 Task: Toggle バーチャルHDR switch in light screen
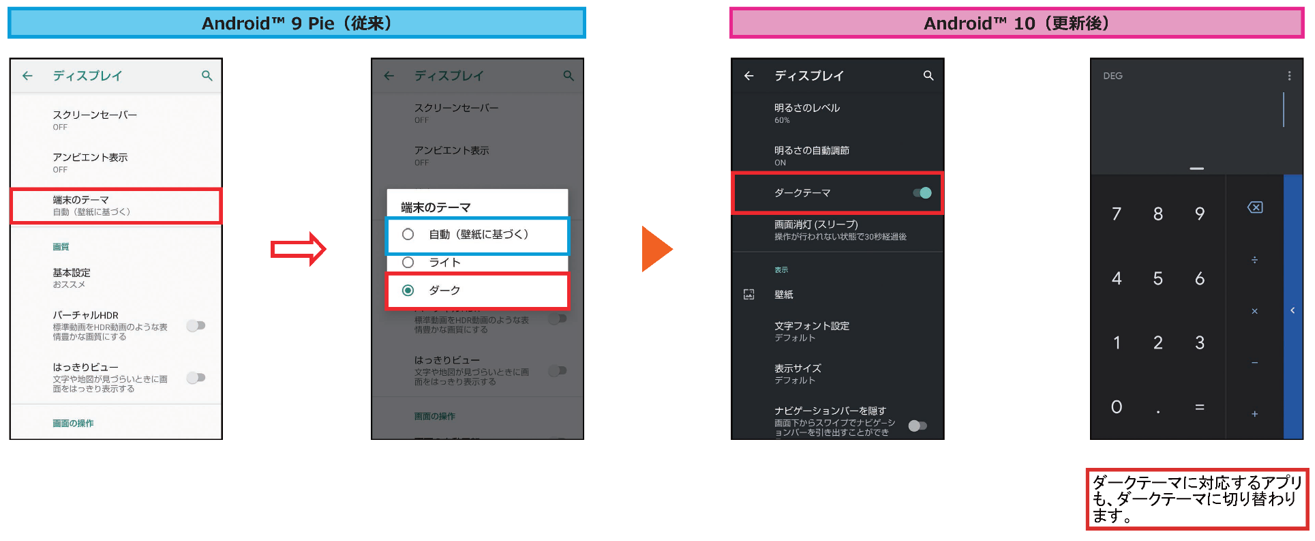196,326
